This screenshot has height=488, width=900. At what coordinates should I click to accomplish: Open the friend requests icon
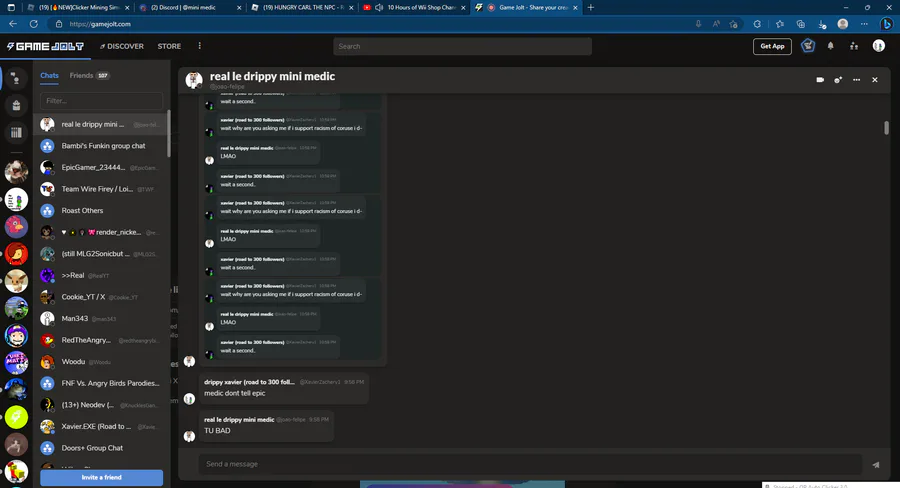pos(854,46)
